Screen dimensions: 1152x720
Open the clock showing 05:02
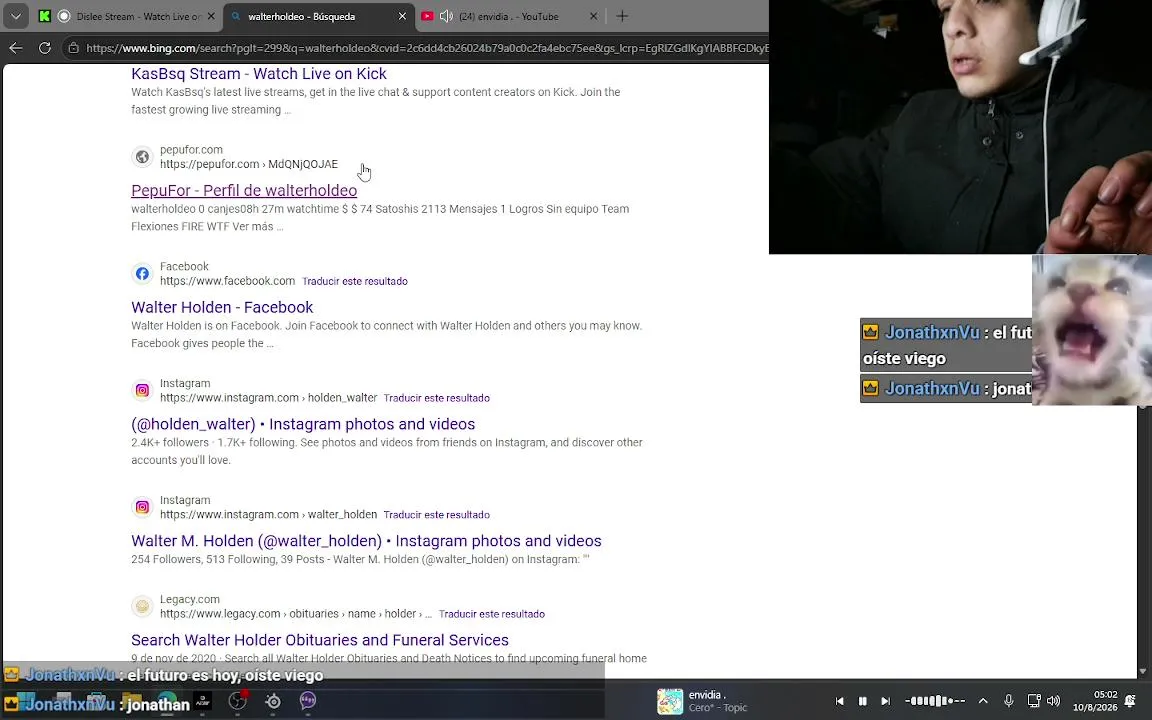coord(1095,701)
